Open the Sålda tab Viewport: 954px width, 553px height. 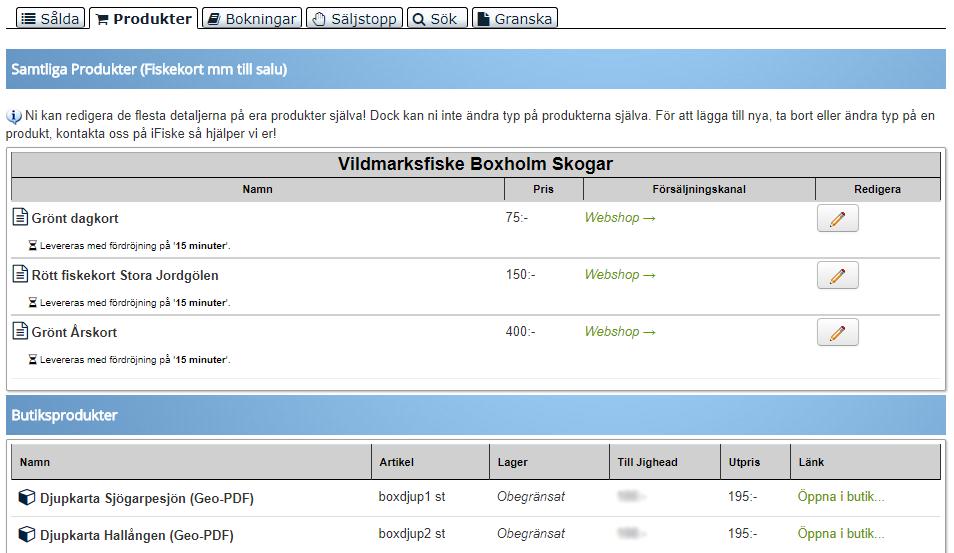tap(50, 18)
